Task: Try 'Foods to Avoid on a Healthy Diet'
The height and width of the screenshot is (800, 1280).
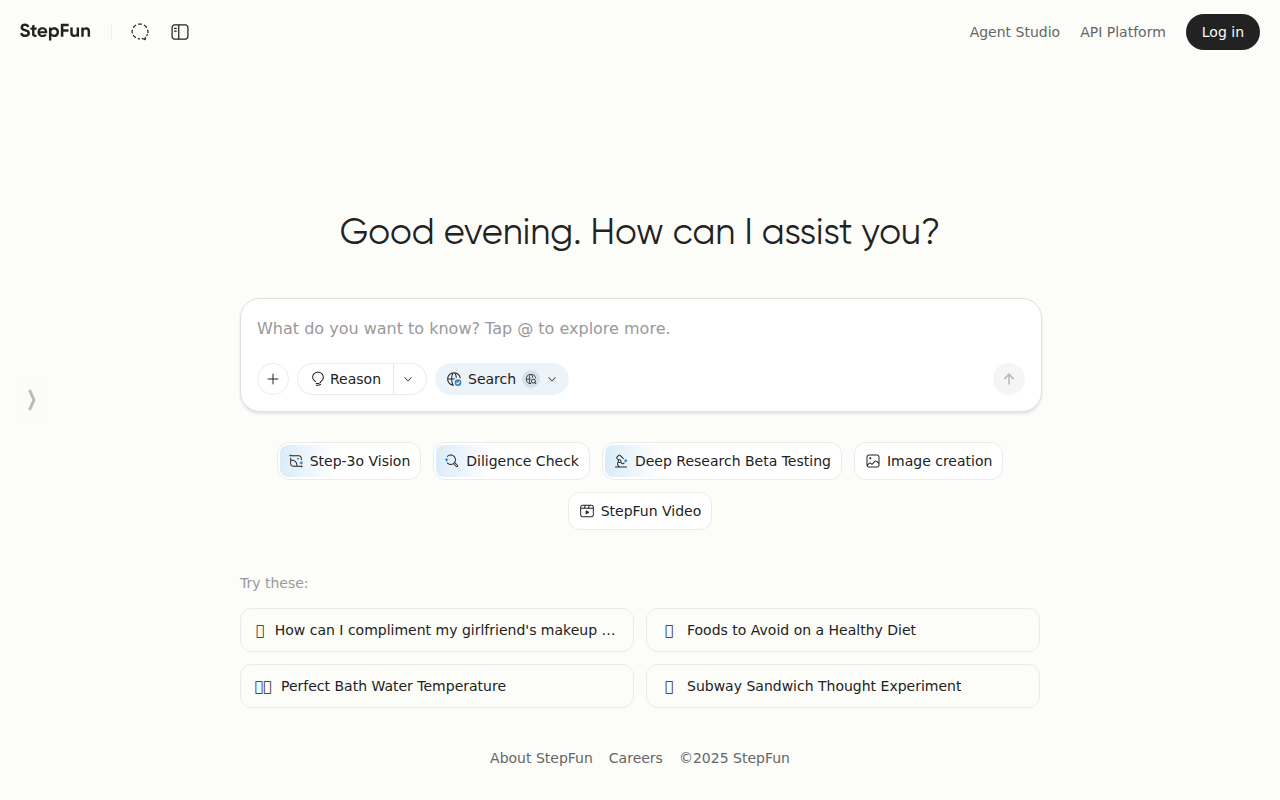Action: coord(843,630)
